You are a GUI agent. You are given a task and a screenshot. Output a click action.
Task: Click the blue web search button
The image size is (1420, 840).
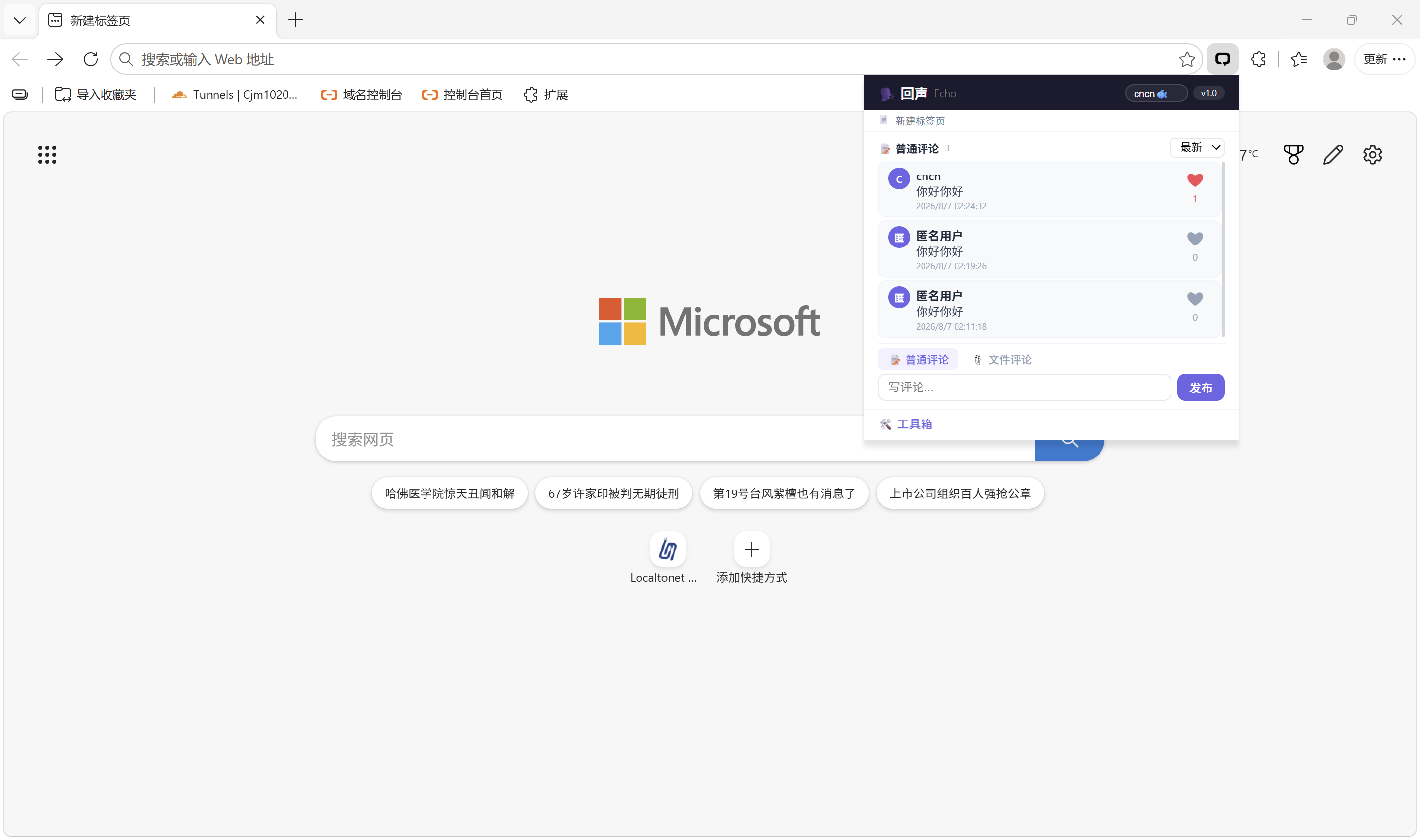(1069, 451)
